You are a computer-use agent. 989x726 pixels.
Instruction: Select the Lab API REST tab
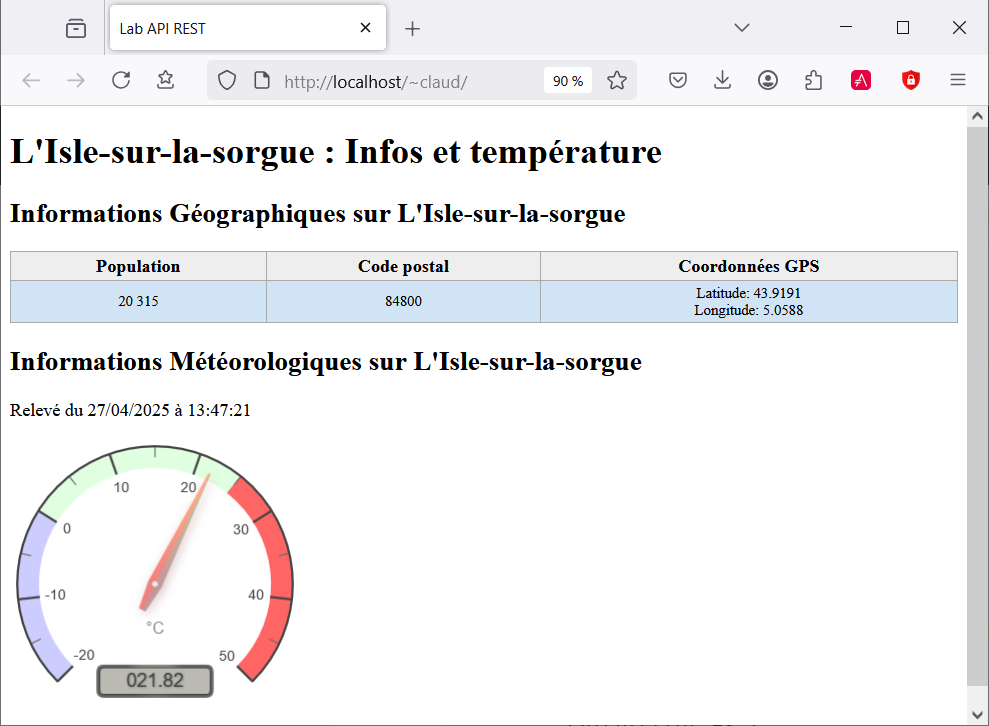[247, 28]
